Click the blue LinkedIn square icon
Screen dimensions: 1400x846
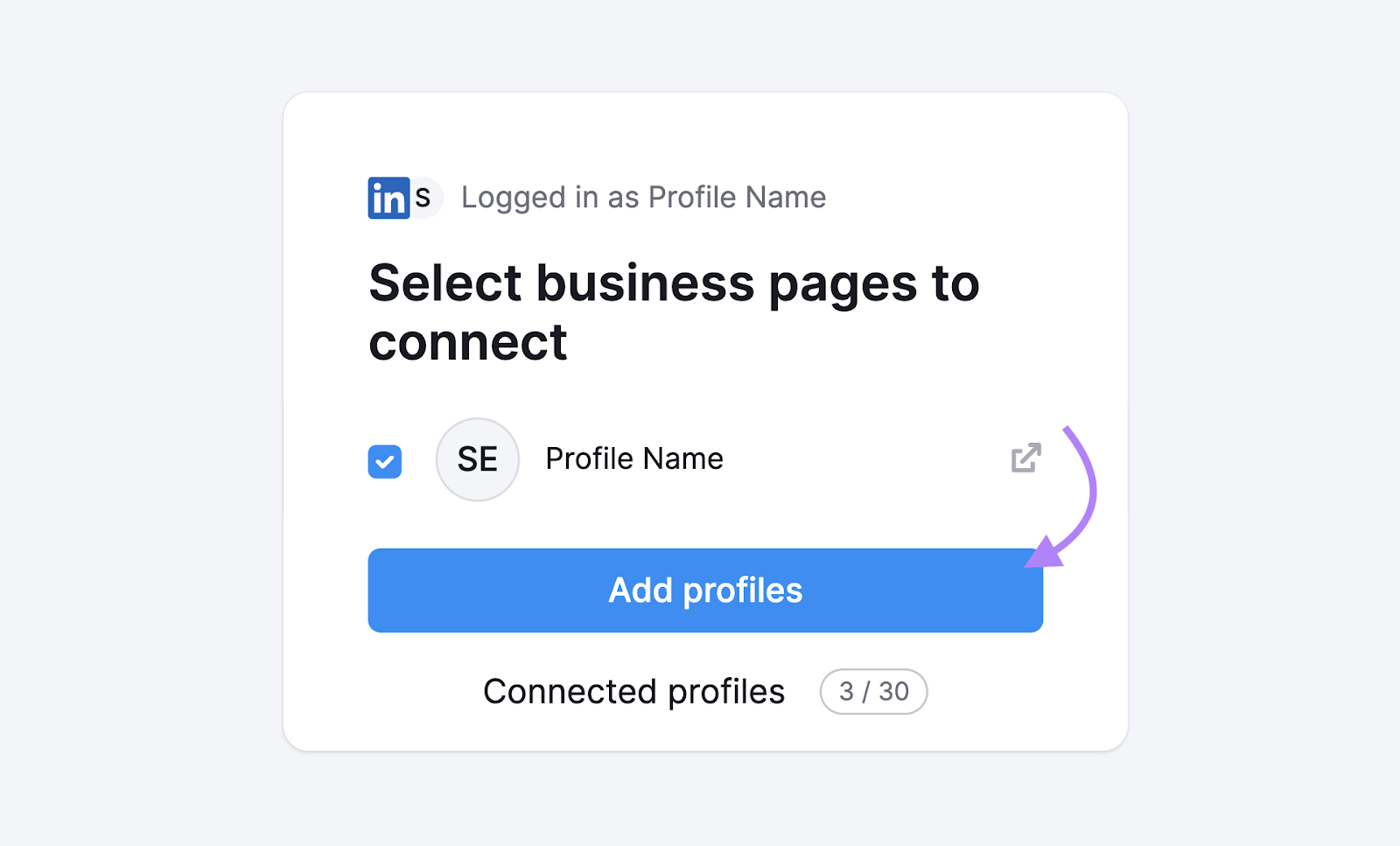pos(388,198)
